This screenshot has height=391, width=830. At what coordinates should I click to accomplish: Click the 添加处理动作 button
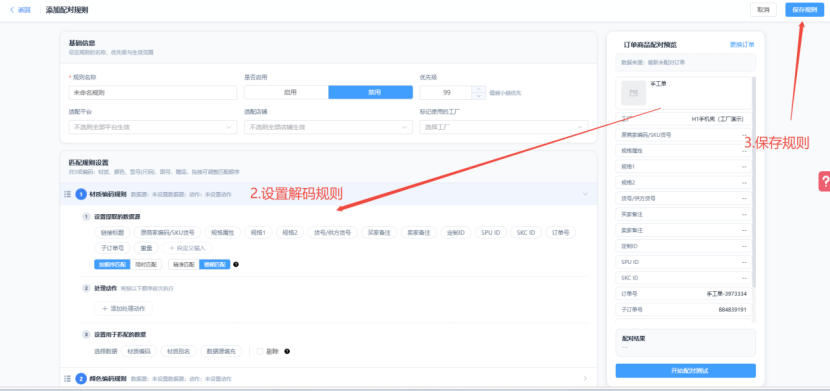pyautogui.click(x=123, y=308)
